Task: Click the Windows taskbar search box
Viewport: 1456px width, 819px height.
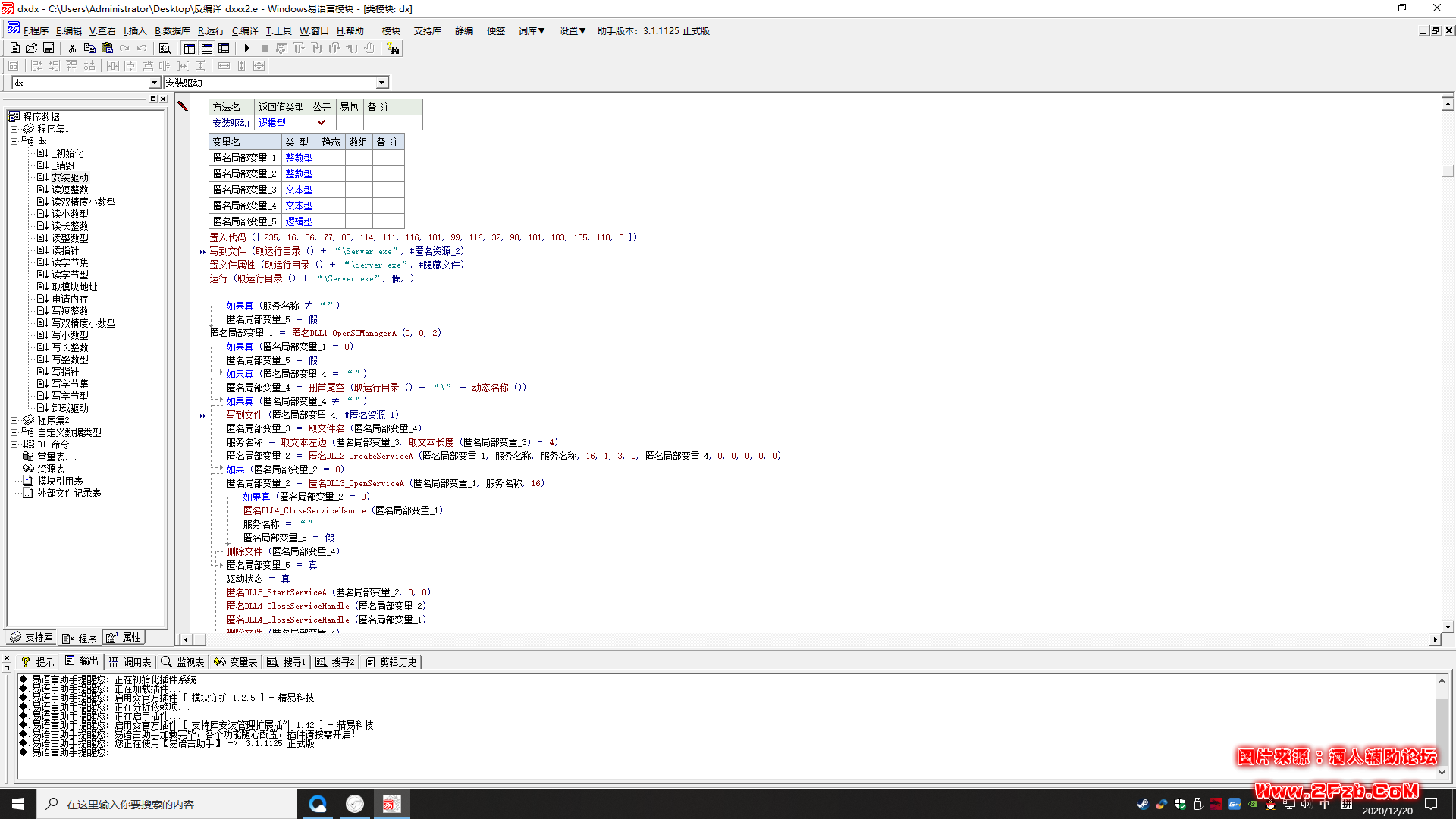Action: pos(167,804)
